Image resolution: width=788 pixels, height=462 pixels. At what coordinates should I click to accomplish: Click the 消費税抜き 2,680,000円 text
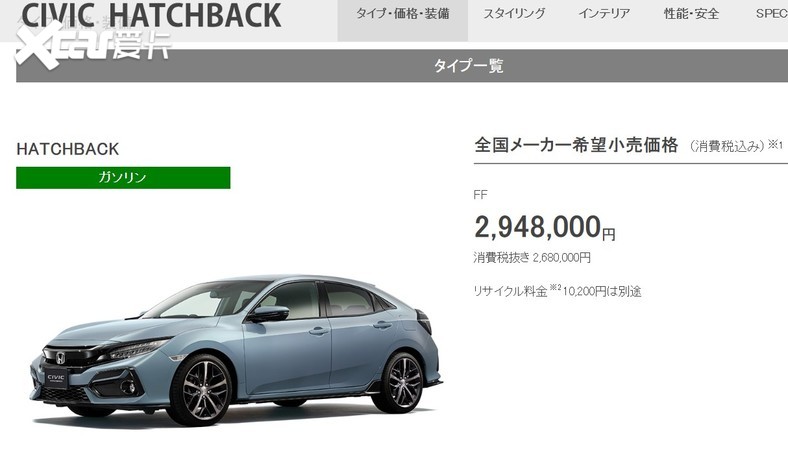pos(532,258)
